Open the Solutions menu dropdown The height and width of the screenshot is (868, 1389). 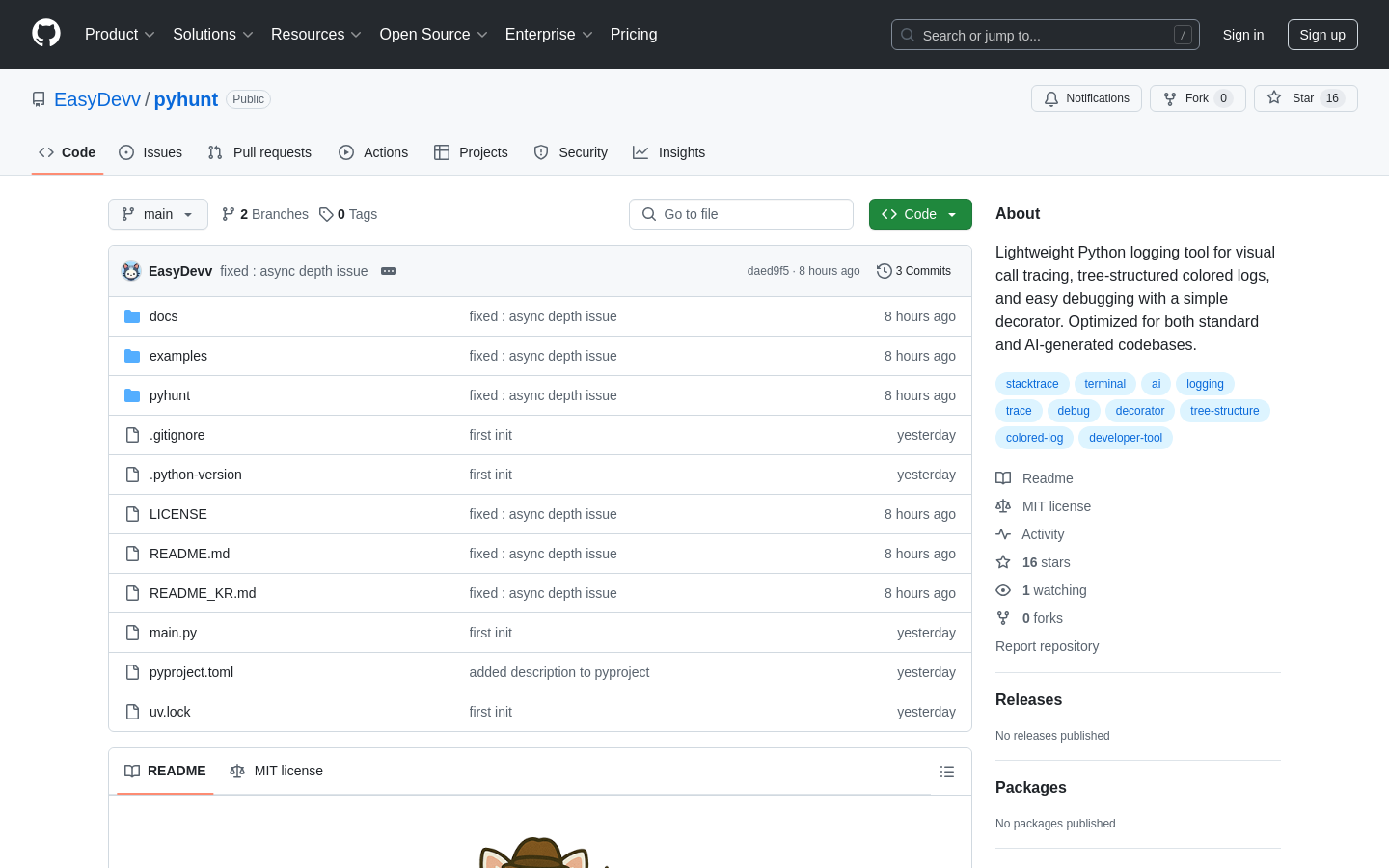pyautogui.click(x=213, y=35)
